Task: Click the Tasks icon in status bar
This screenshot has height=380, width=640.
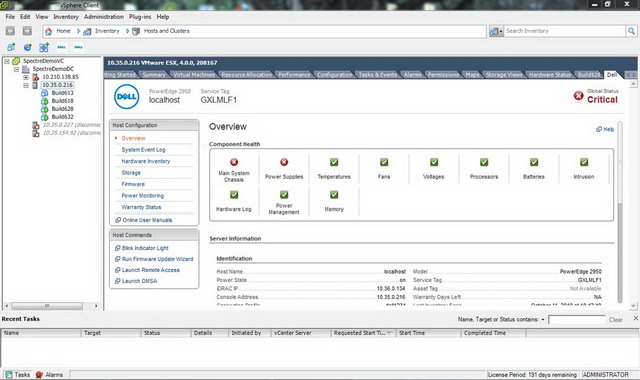Action: 8,374
